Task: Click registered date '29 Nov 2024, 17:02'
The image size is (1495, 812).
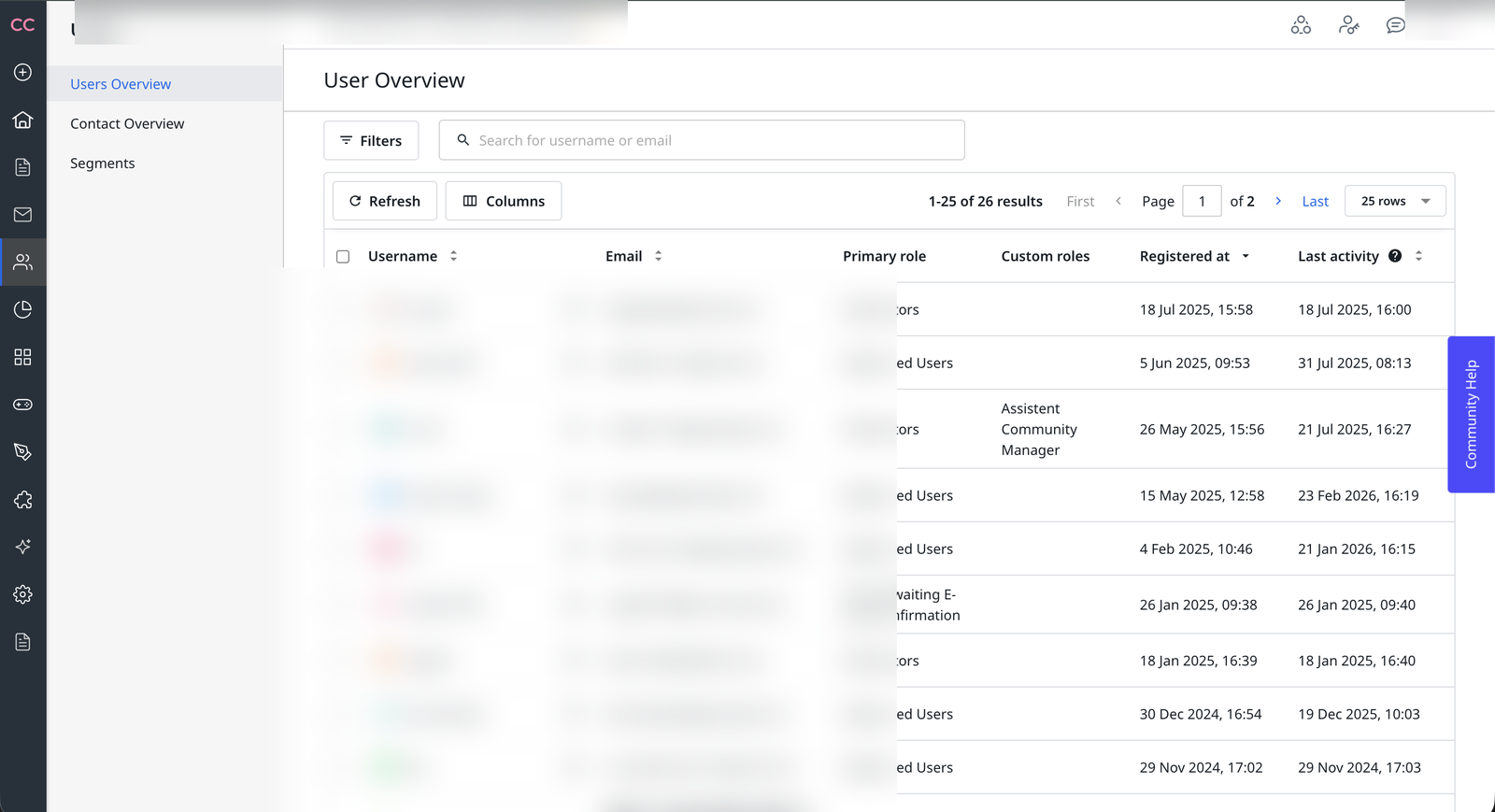Action: click(1201, 767)
